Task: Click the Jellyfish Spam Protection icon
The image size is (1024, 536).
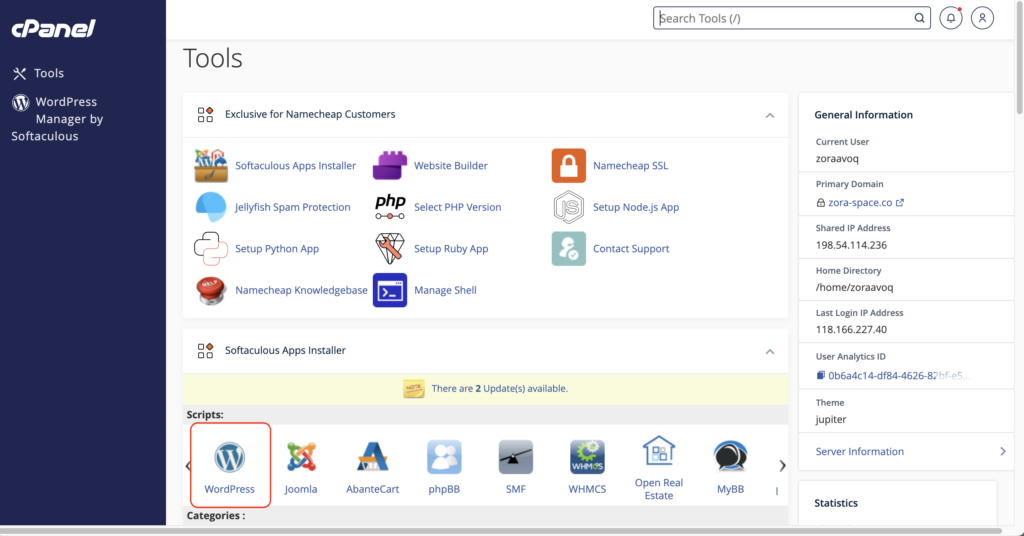Action: pos(211,207)
